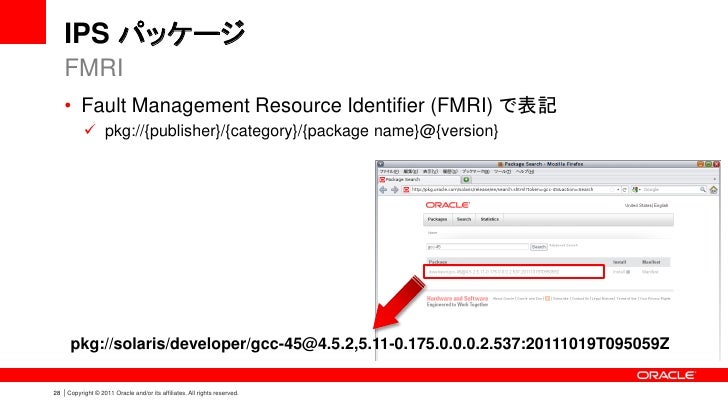Click the "FMRI" subtitle text

coord(94,68)
